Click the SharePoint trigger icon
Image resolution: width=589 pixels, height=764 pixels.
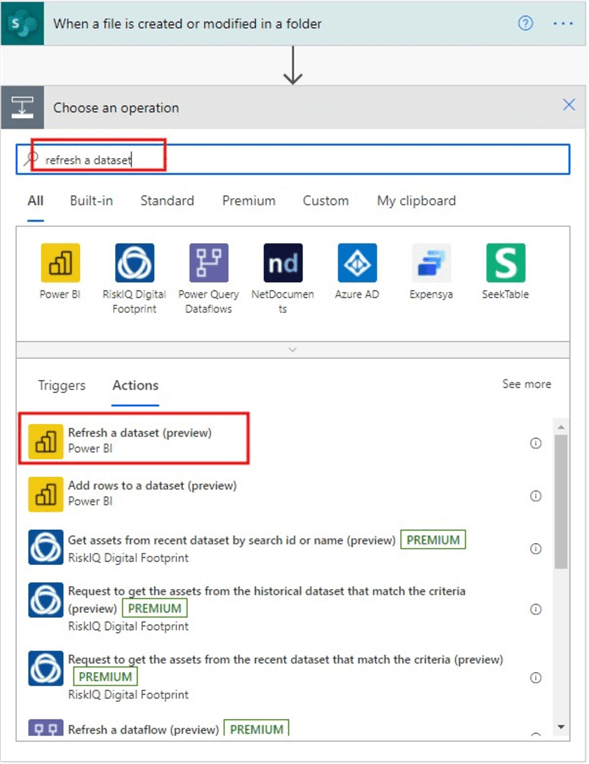[22, 23]
